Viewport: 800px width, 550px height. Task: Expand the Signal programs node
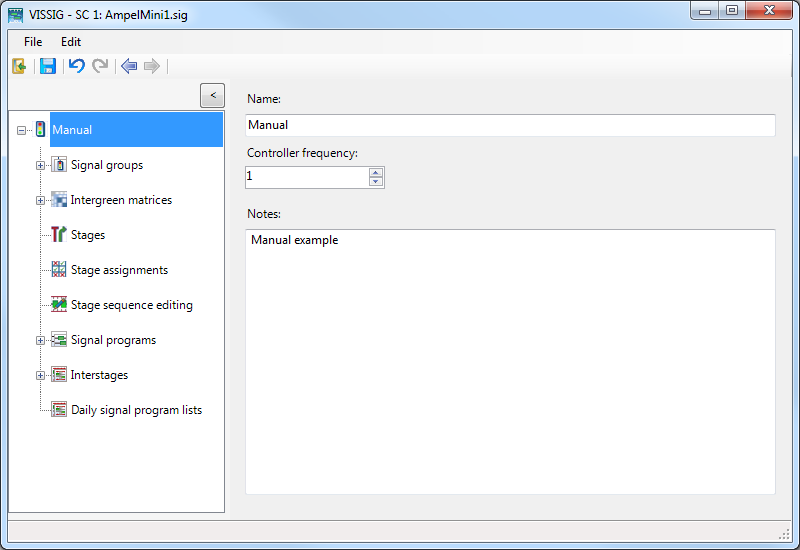(x=41, y=340)
